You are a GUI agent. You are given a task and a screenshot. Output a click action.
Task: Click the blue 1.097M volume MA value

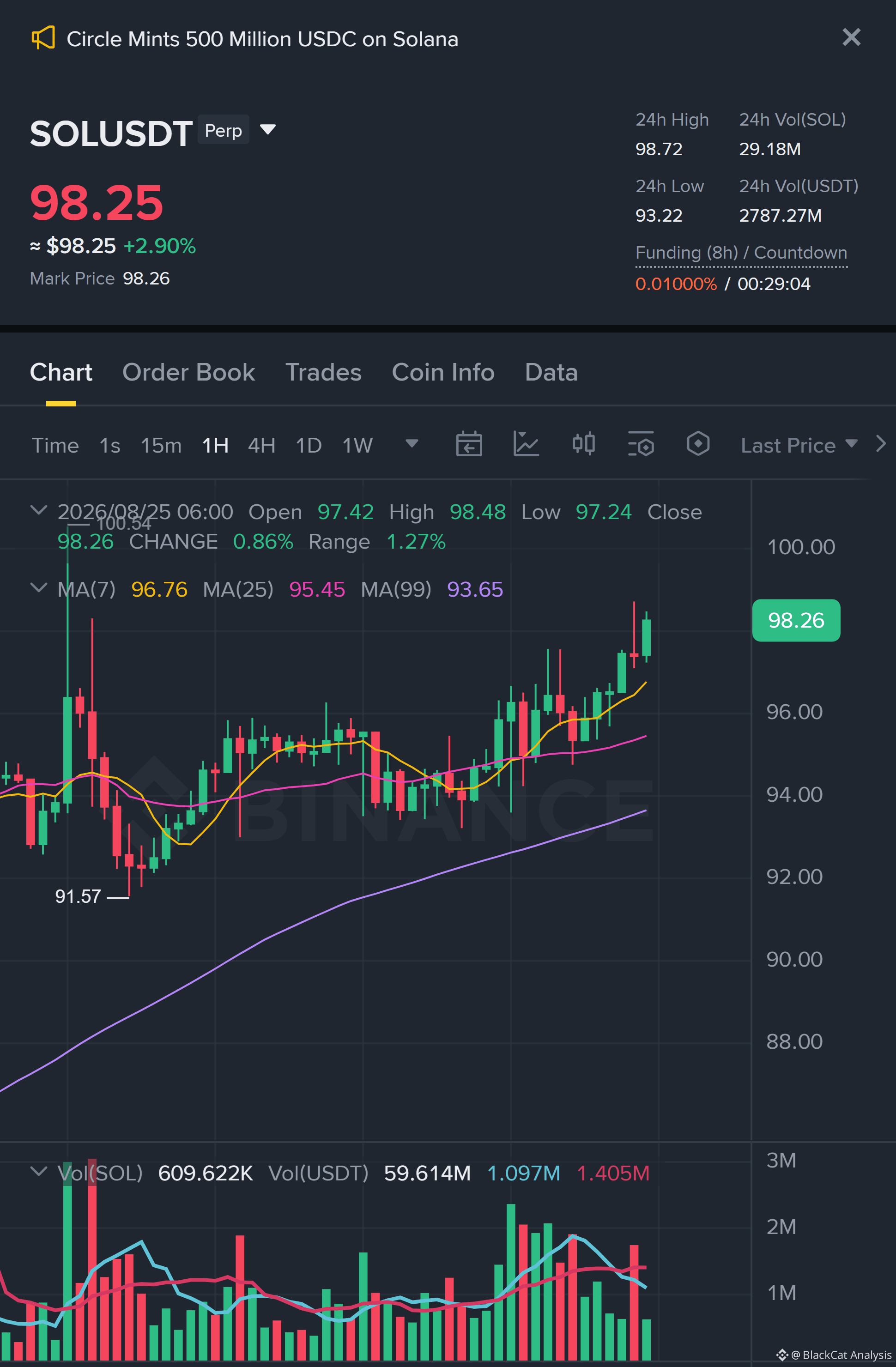pyautogui.click(x=523, y=1173)
